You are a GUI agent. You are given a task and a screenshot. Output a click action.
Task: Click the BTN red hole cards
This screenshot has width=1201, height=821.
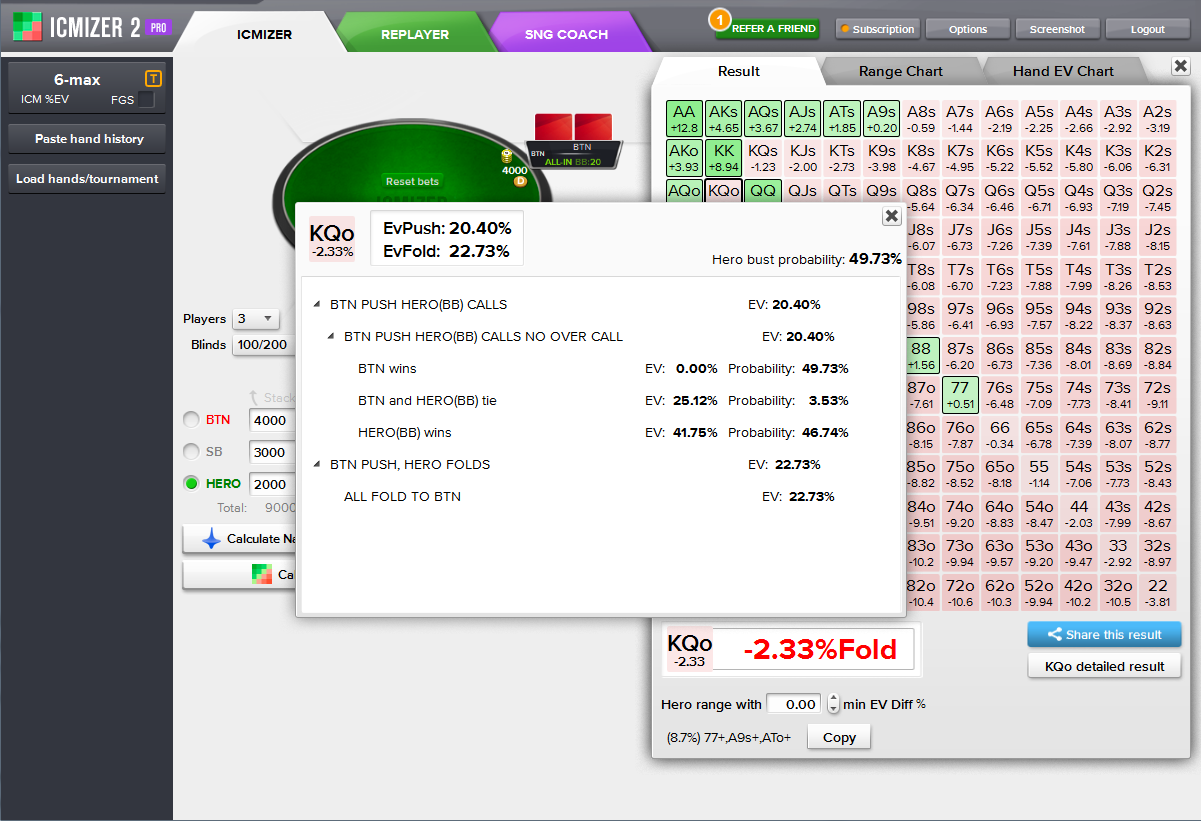click(x=573, y=127)
